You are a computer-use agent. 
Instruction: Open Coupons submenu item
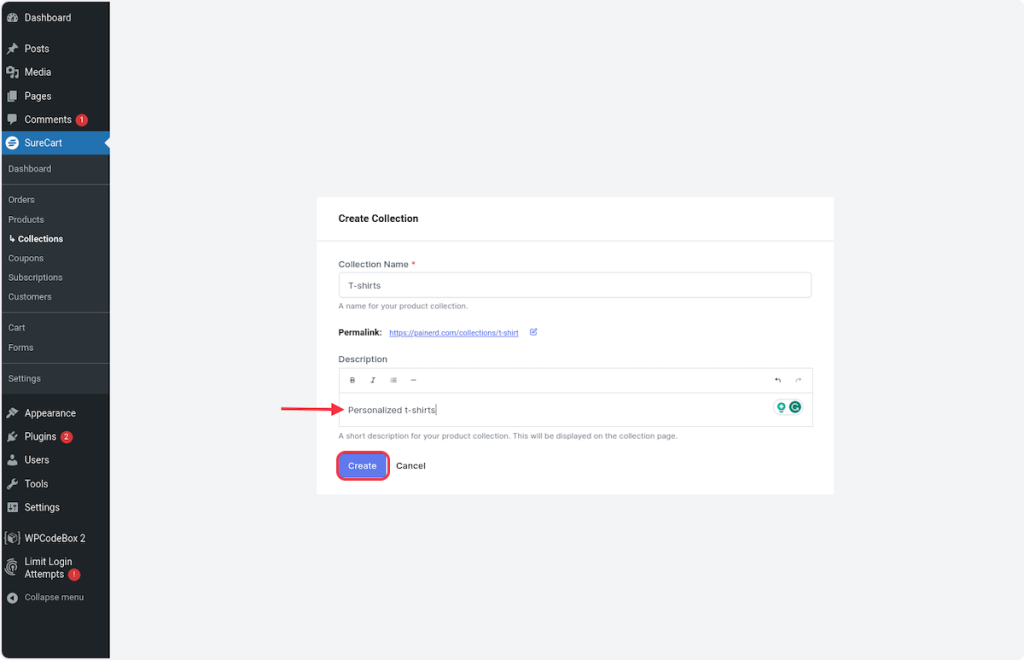click(26, 258)
